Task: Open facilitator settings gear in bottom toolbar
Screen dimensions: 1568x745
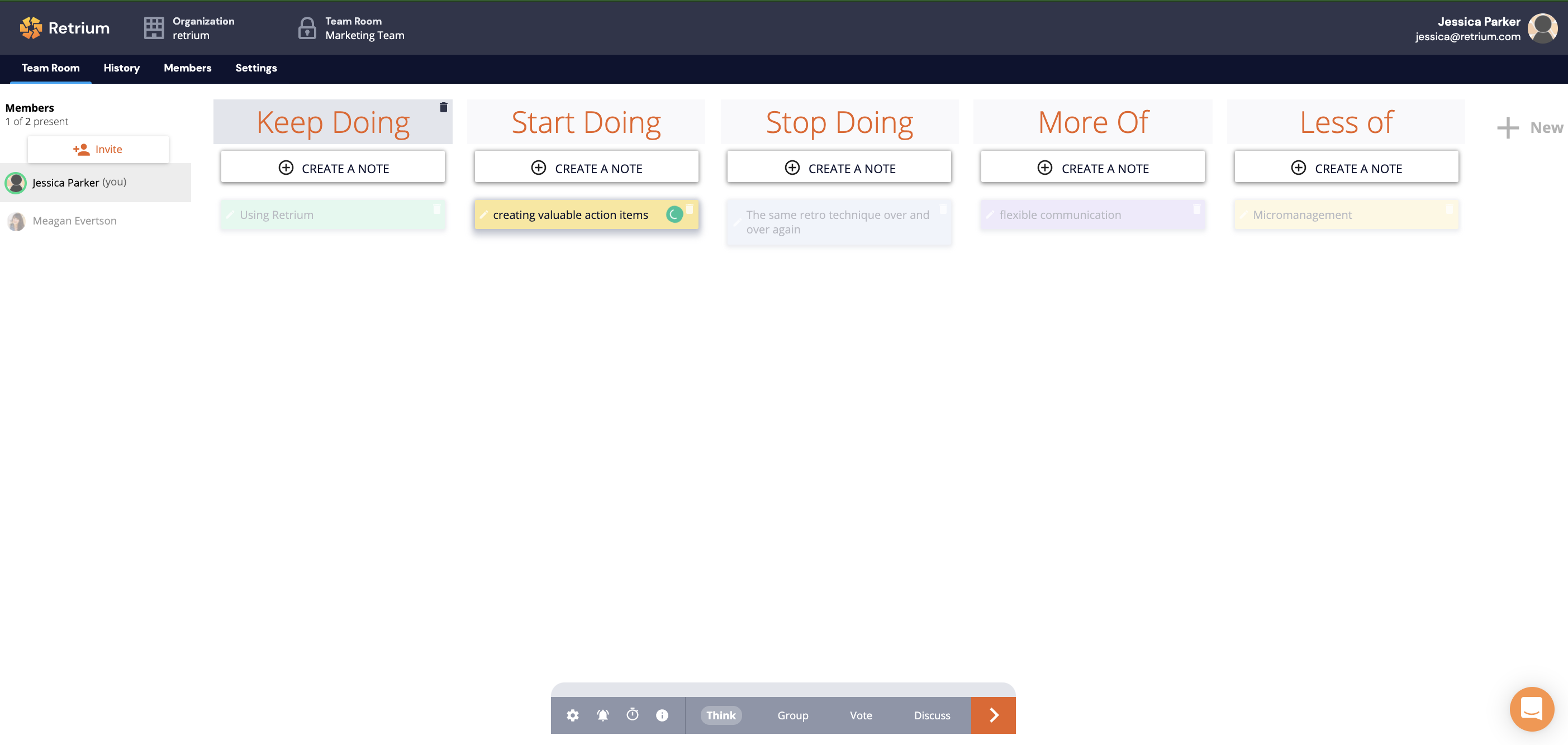Action: (x=572, y=715)
